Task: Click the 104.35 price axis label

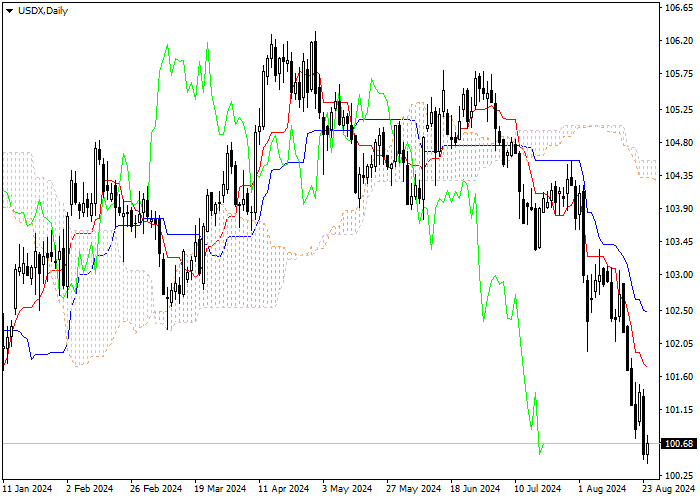Action: click(x=679, y=176)
